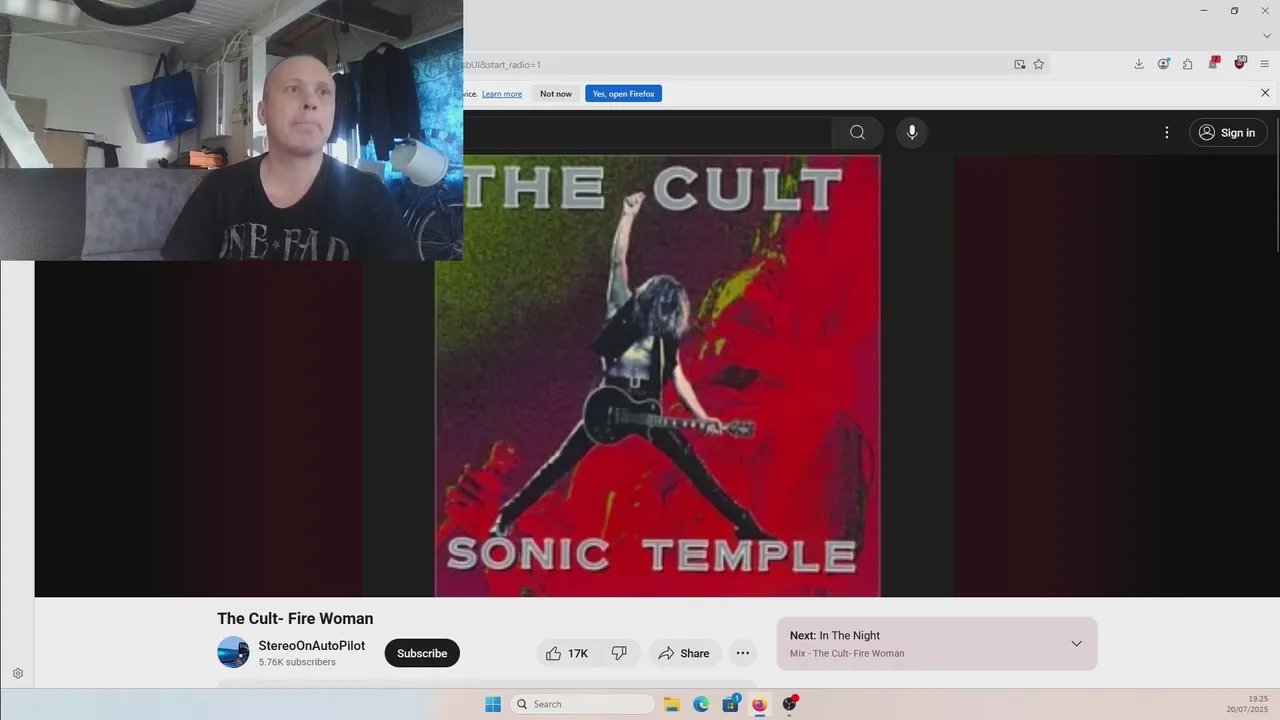Viewport: 1280px width, 720px height.
Task: Click into the YouTube search box
Action: pyautogui.click(x=647, y=132)
